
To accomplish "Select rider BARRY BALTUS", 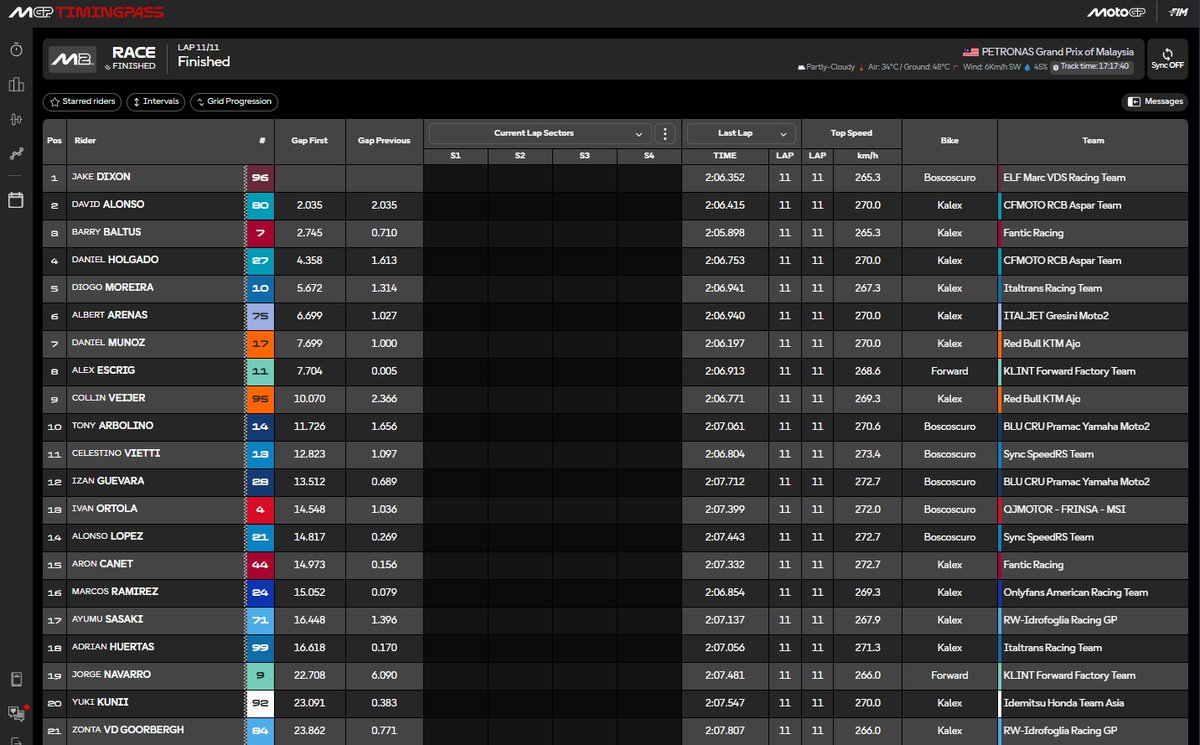I will pyautogui.click(x=106, y=232).
